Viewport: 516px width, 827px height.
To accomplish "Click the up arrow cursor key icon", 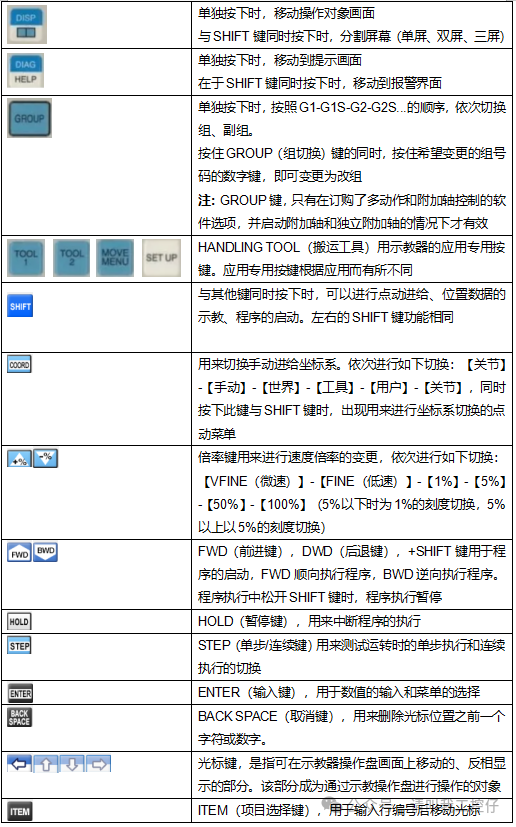I will (x=46, y=764).
